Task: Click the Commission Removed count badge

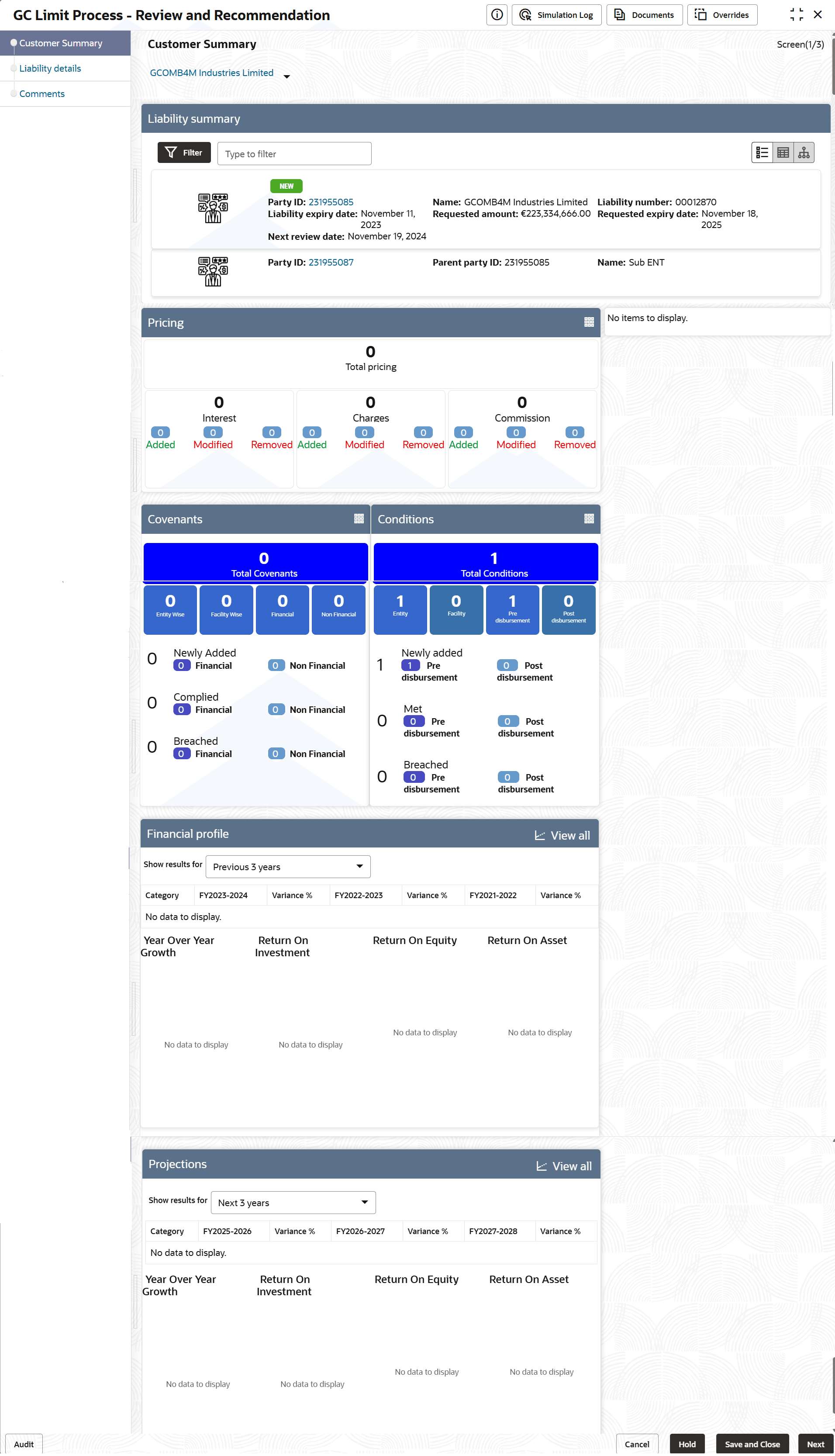Action: (x=575, y=432)
